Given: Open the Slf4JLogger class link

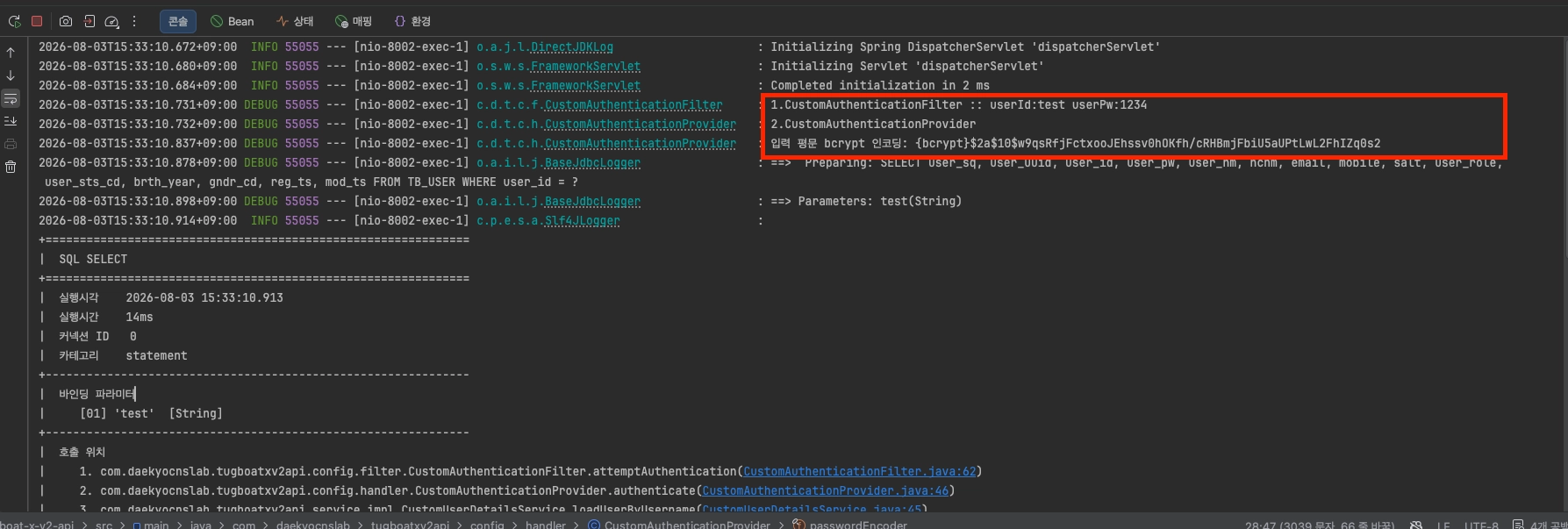Looking at the screenshot, I should (x=582, y=221).
